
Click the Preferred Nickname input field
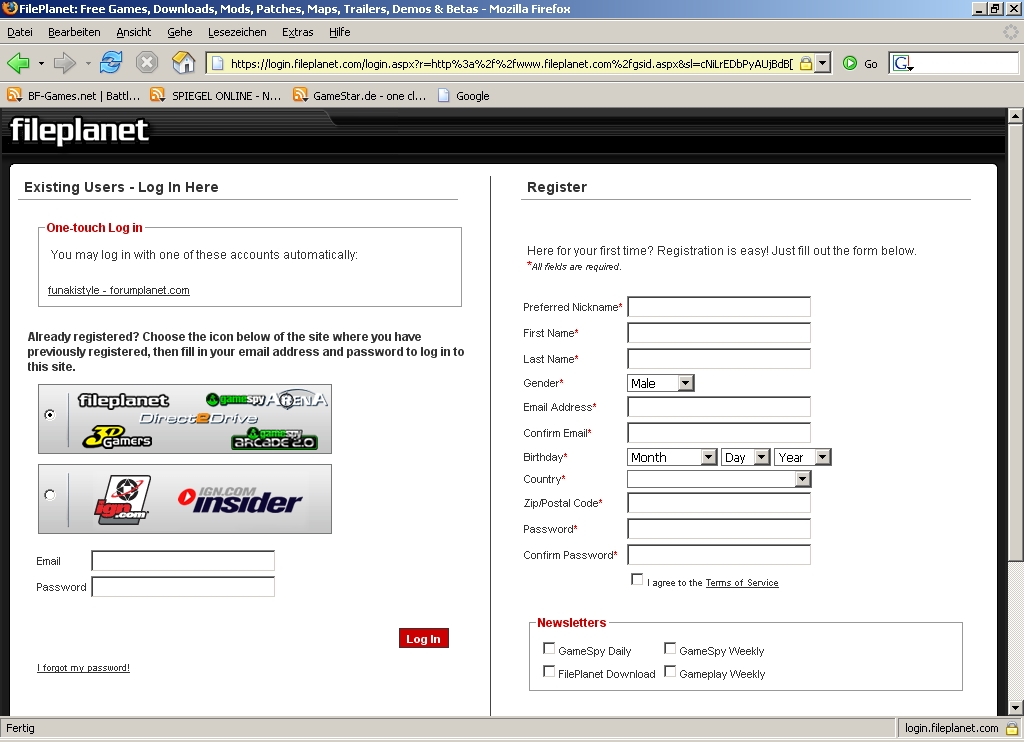(x=718, y=307)
